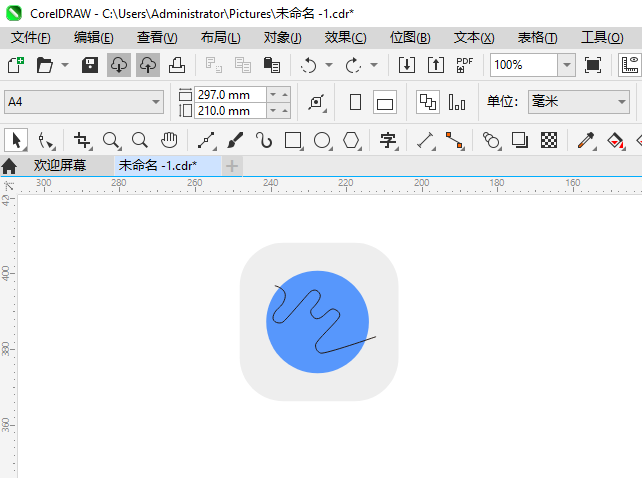Open the 查看(V) menu
This screenshot has width=642, height=478.
157,38
